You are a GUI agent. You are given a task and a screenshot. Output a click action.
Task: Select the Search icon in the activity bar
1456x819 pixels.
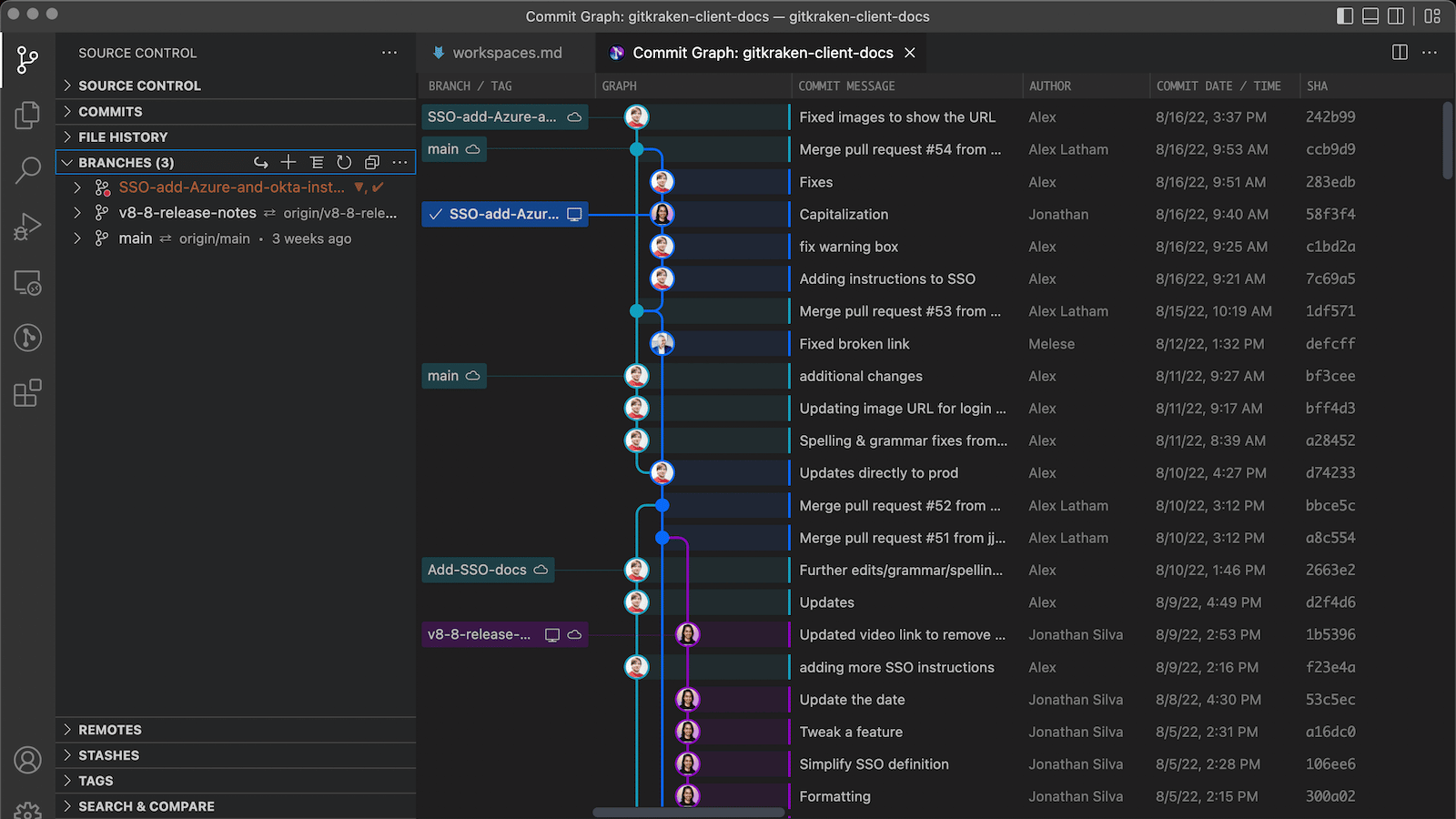click(x=27, y=171)
